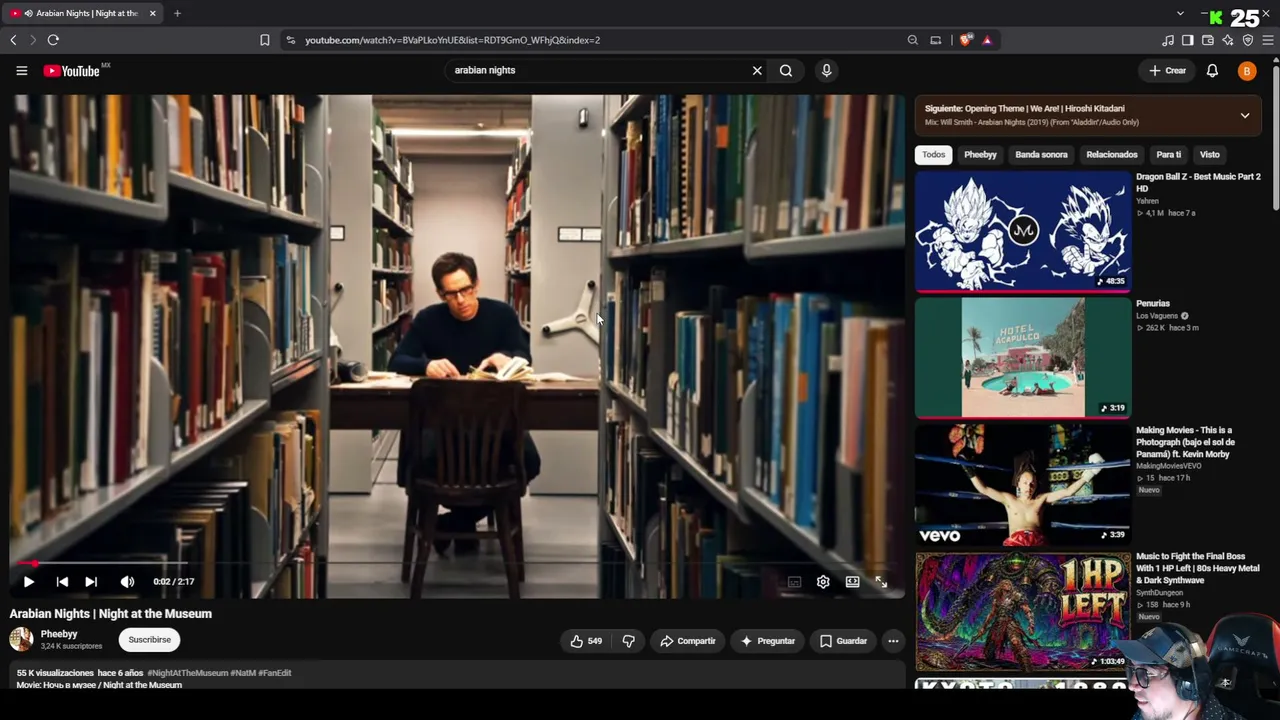Switch the player to theater mode
The height and width of the screenshot is (720, 1280).
pos(852,581)
